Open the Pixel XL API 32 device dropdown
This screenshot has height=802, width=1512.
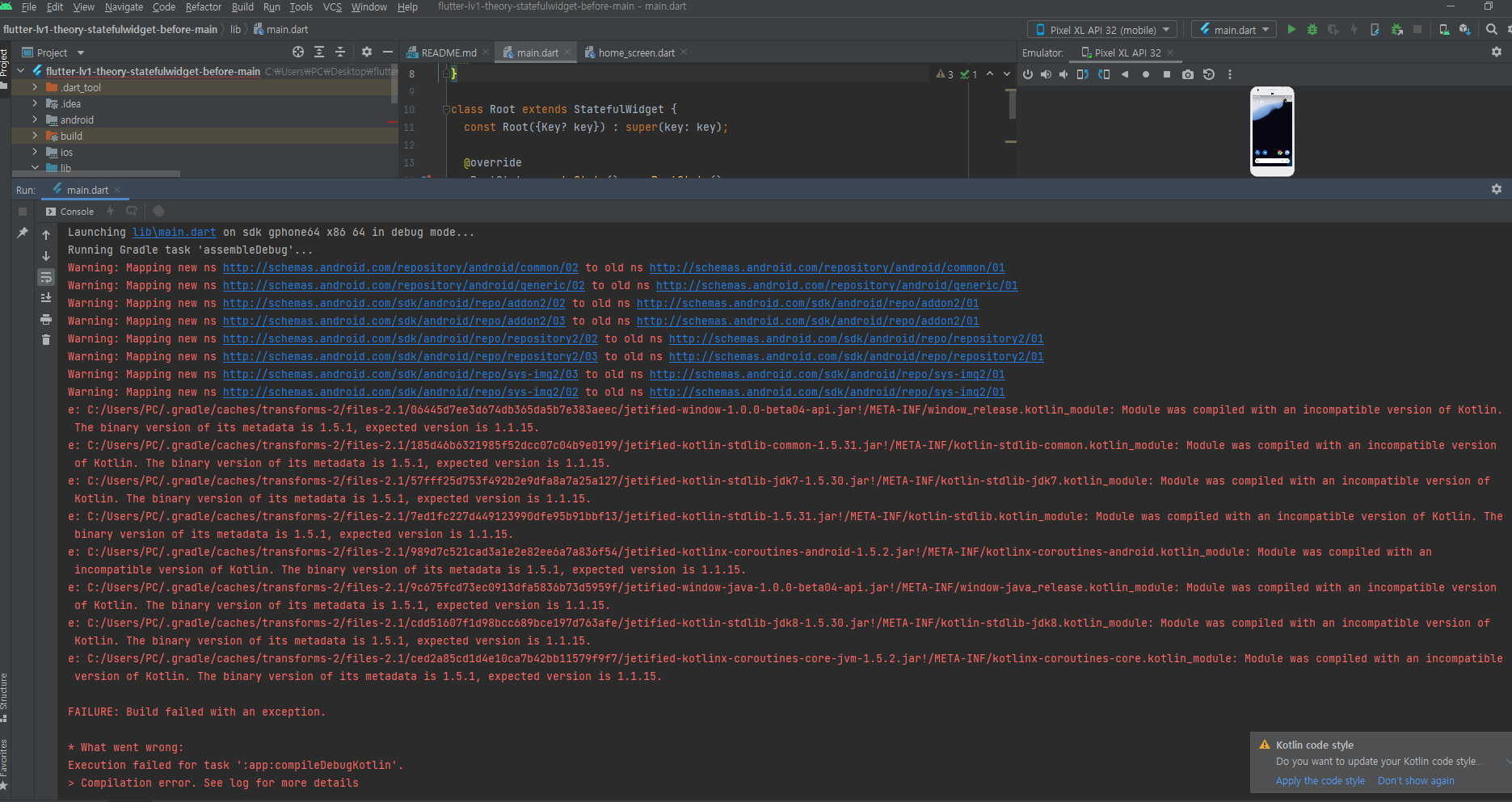(x=1102, y=30)
